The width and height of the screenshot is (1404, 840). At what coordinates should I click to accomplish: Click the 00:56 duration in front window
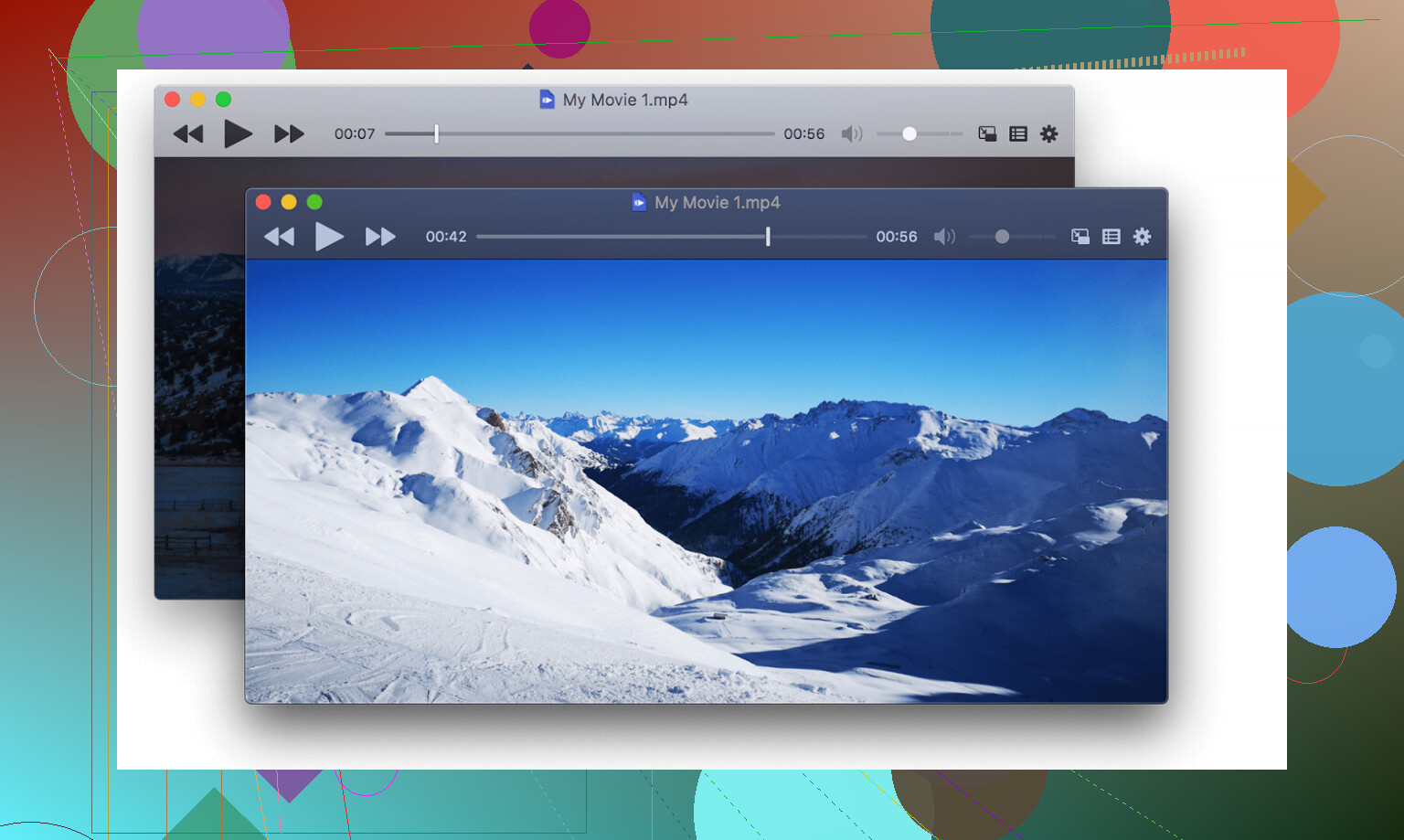896,237
